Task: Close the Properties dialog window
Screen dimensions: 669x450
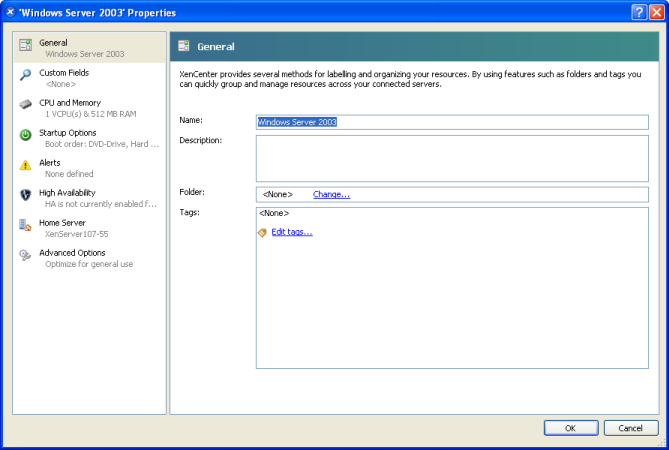Action: tap(656, 12)
